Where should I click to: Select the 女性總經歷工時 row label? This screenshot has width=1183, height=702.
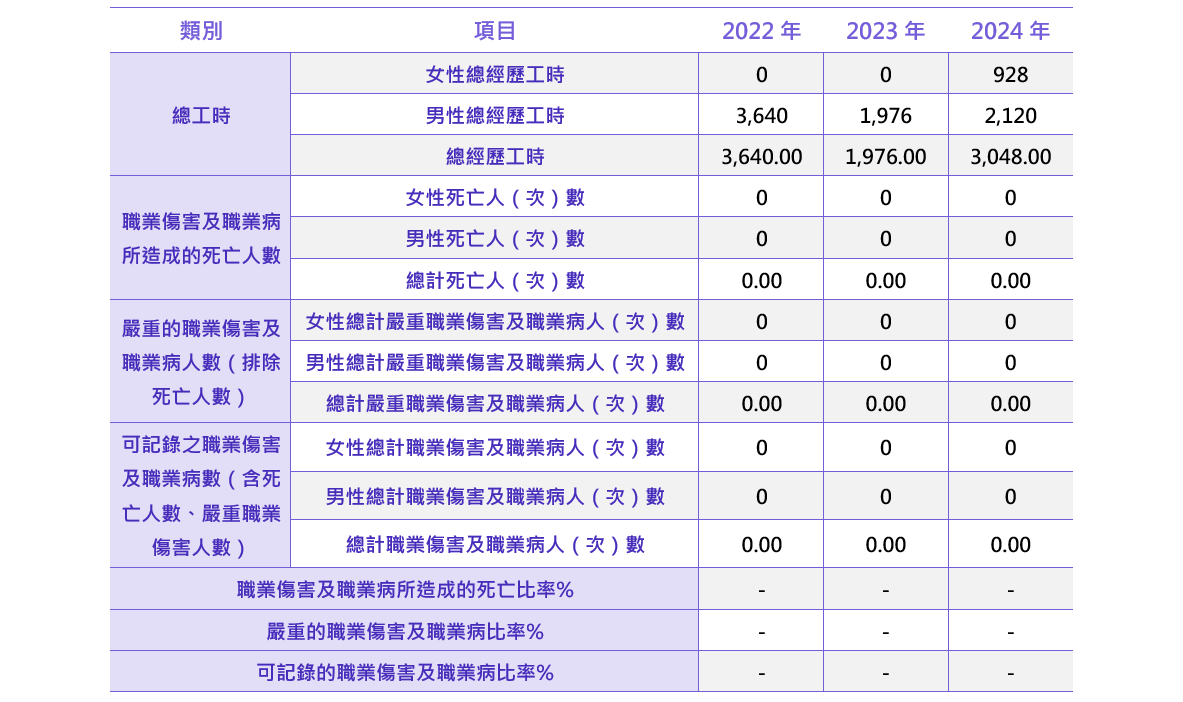tap(494, 74)
